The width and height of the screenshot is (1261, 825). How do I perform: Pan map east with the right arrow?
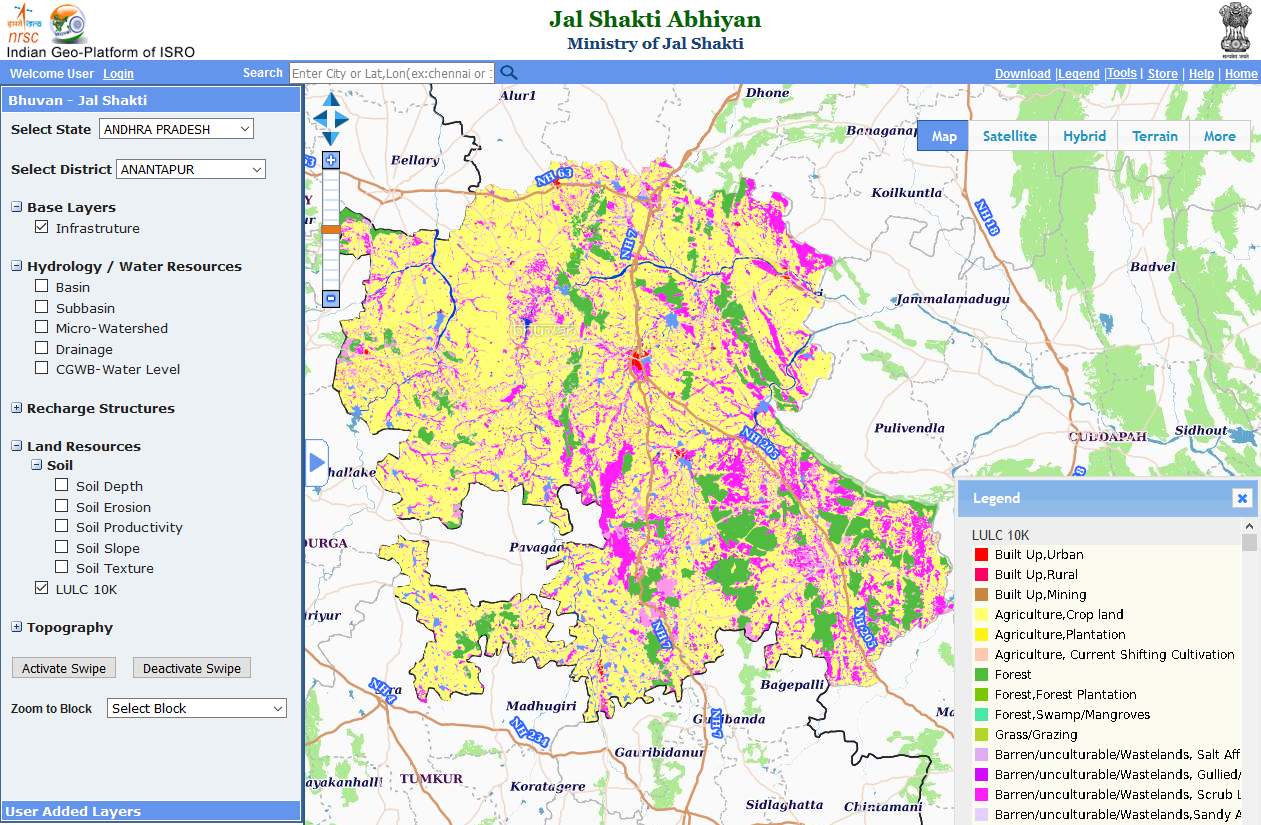coord(343,119)
